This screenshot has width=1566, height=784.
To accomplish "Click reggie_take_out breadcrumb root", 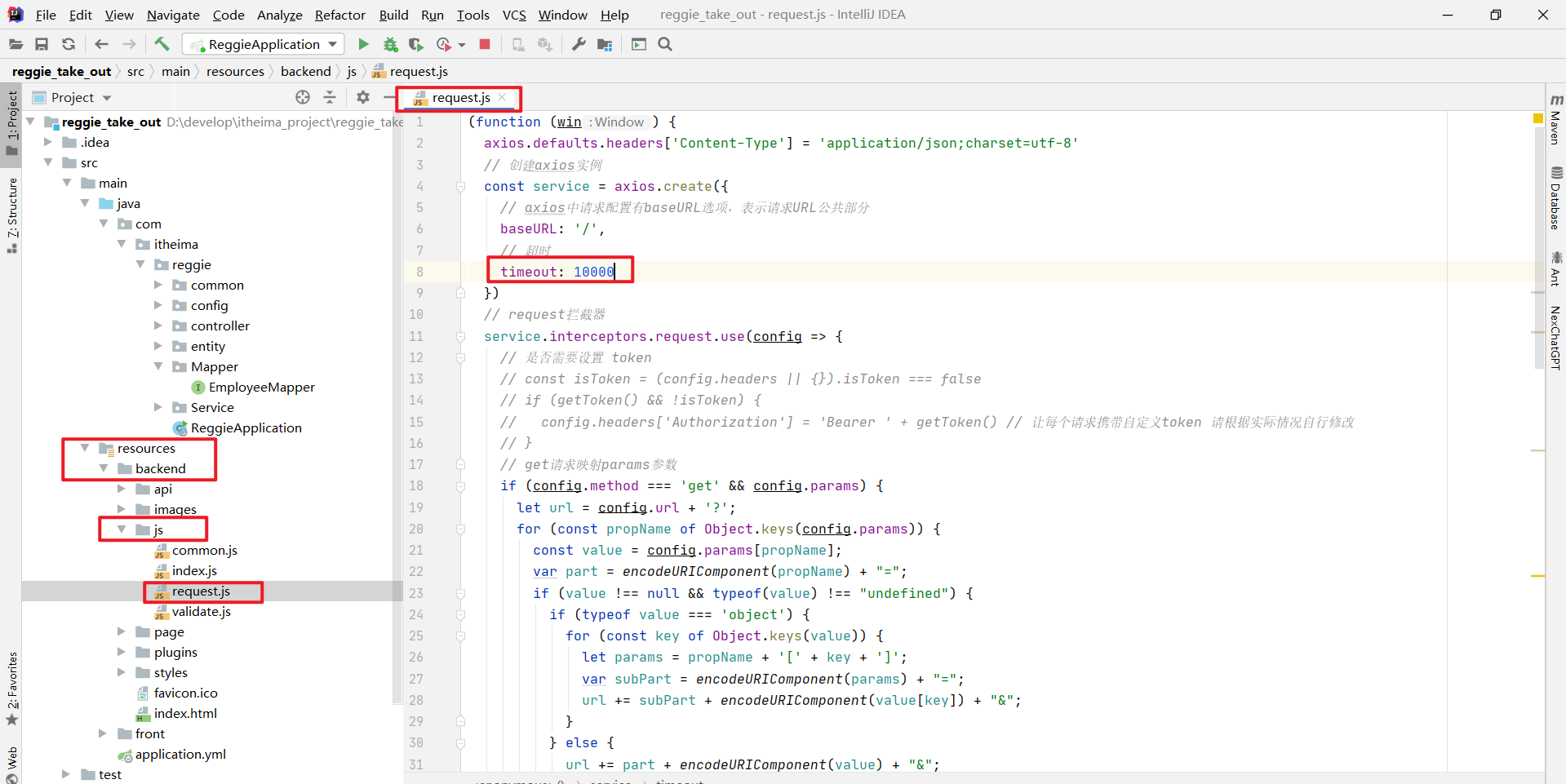I will coord(62,71).
